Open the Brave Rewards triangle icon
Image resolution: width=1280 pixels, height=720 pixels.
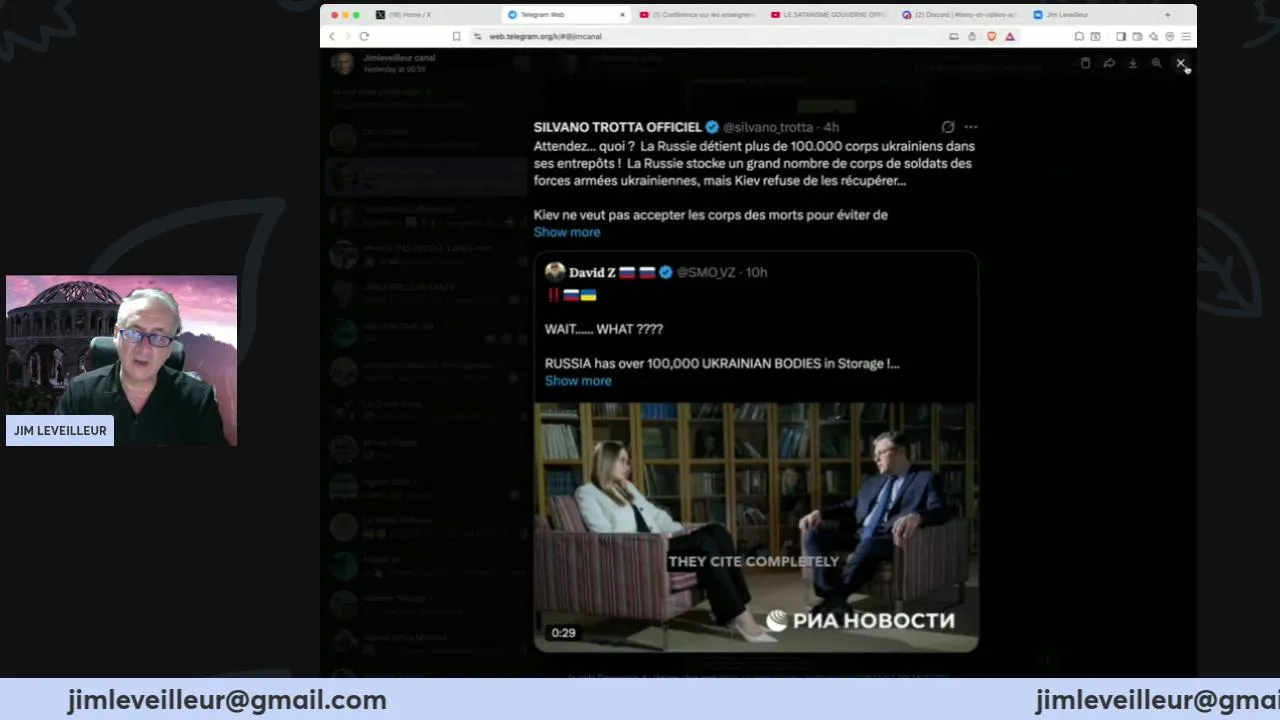click(x=1010, y=36)
